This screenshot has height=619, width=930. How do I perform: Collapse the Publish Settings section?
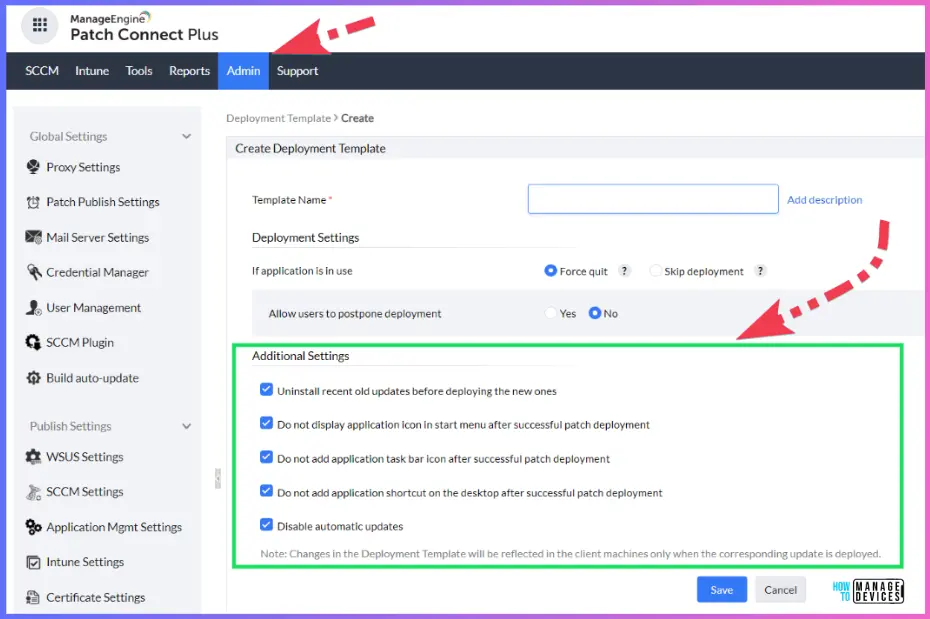(x=186, y=426)
